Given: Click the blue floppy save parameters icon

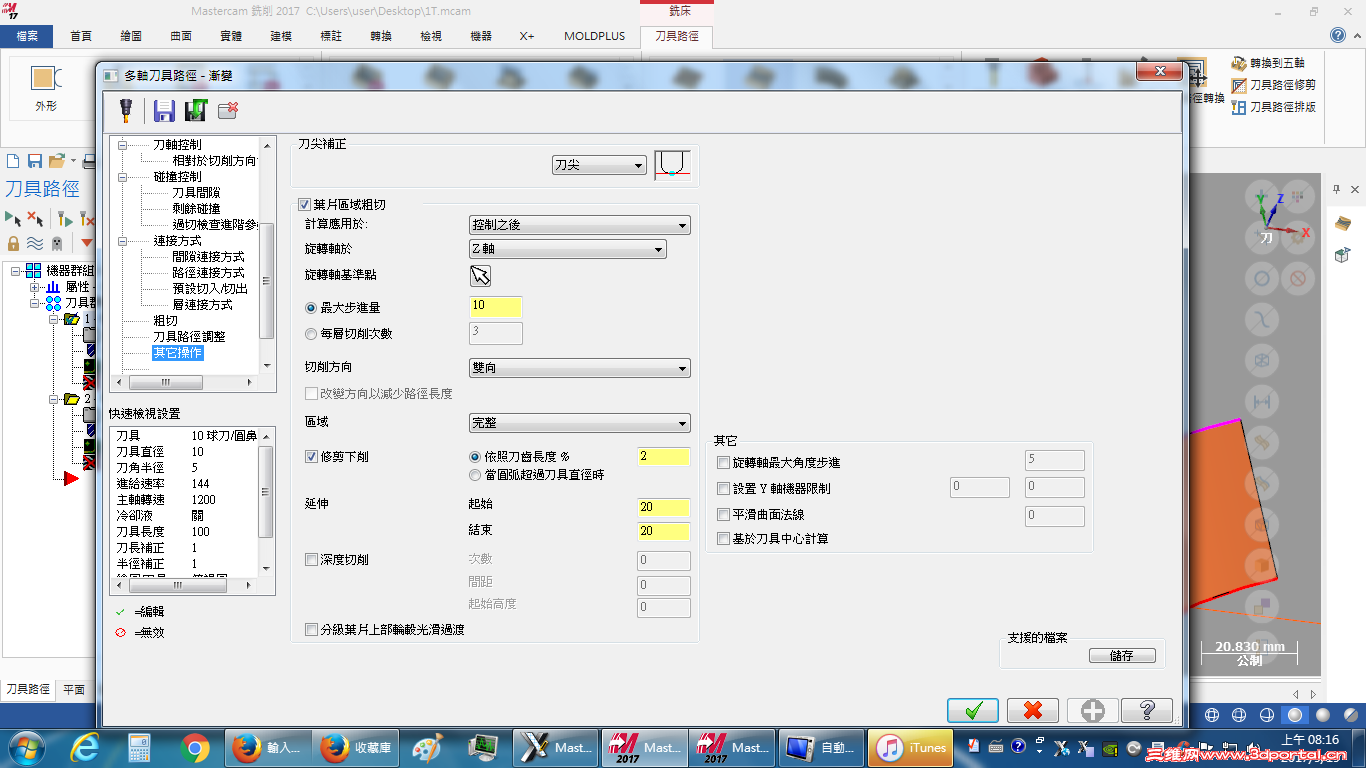Looking at the screenshot, I should (163, 110).
